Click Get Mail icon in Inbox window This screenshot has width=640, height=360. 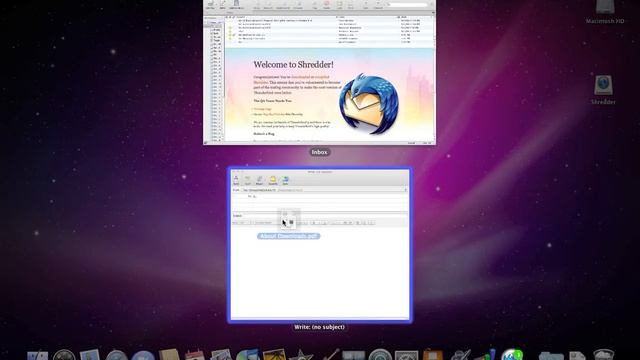210,4
